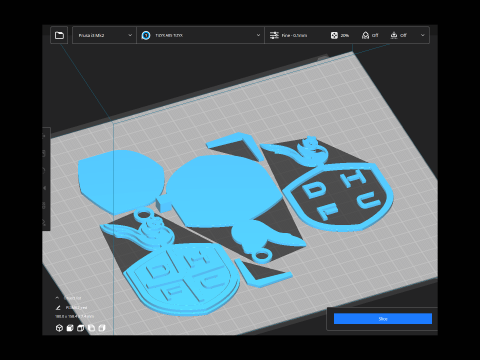The image size is (480, 360).
Task: Click the extruder 1 circle icon
Action: [x=146, y=35]
